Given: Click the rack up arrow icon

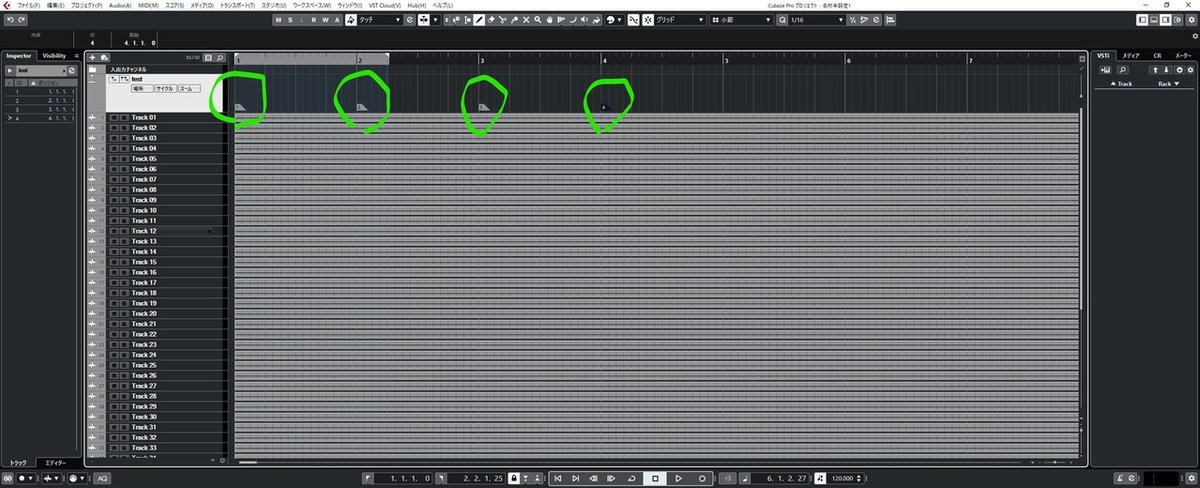Looking at the screenshot, I should tap(1155, 70).
